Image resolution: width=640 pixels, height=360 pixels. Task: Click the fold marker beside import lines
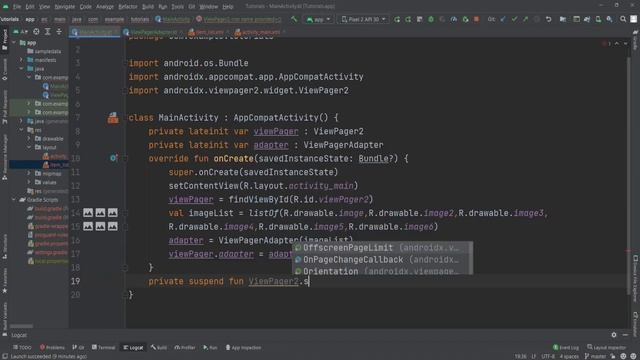point(125,63)
